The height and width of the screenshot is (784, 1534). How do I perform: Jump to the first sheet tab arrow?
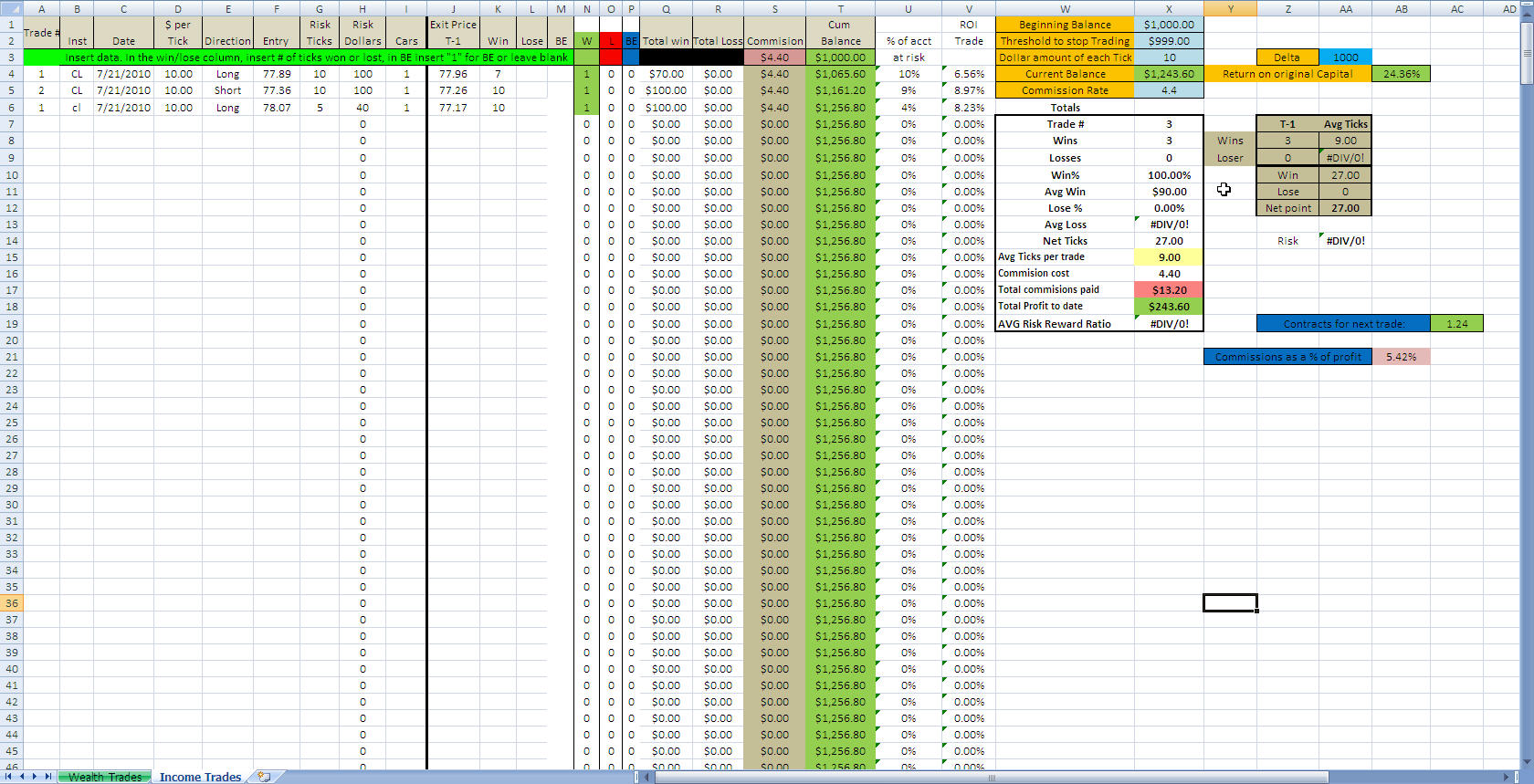pos(10,777)
